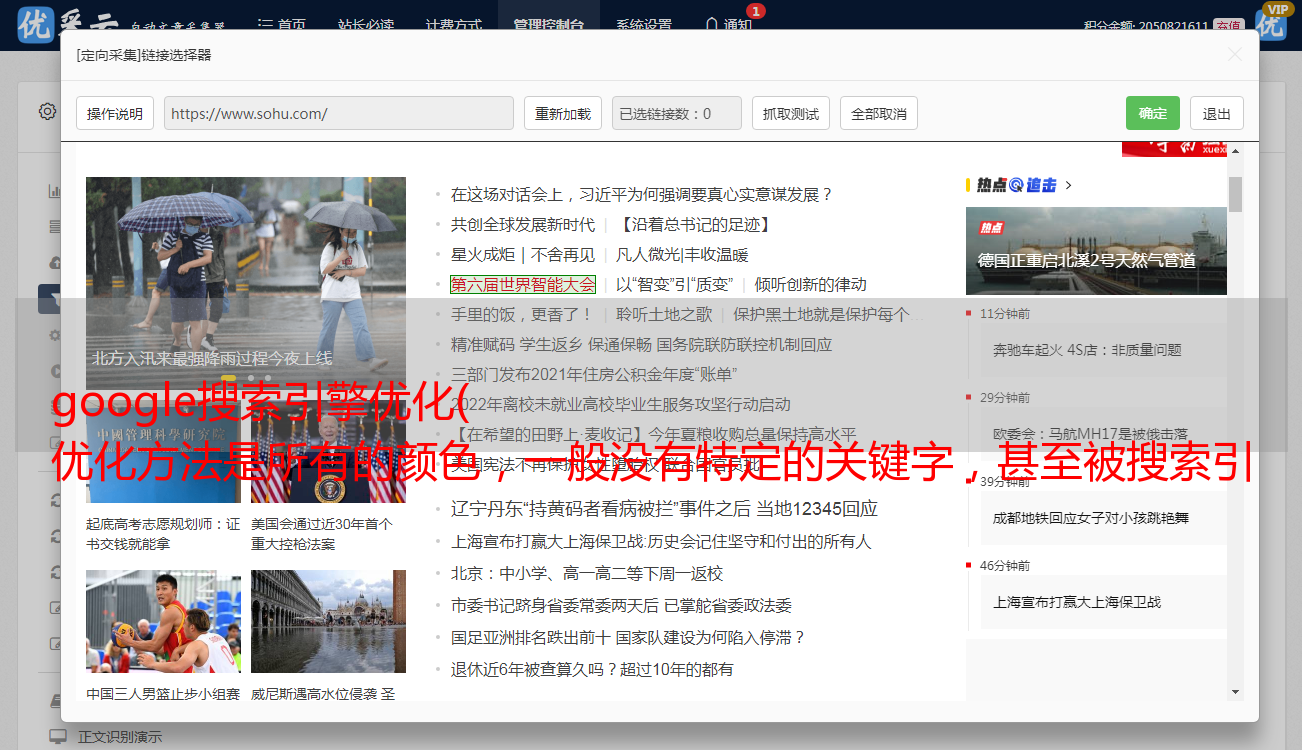Confirm with the green 确定 button

pyautogui.click(x=1152, y=113)
